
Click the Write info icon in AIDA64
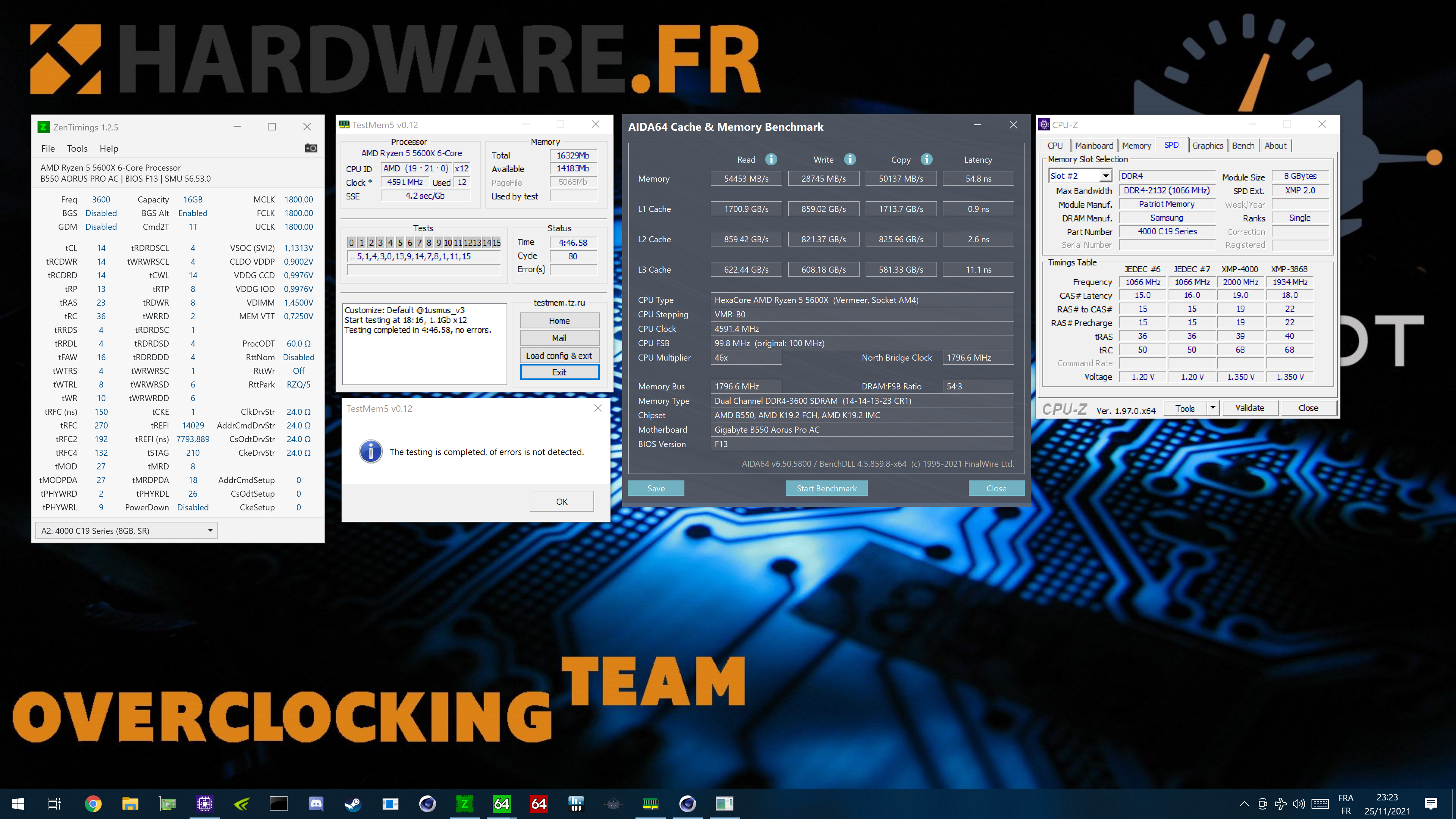click(x=849, y=159)
